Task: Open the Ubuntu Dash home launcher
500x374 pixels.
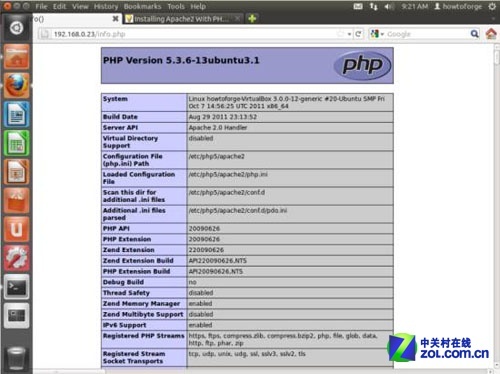Action: click(16, 28)
